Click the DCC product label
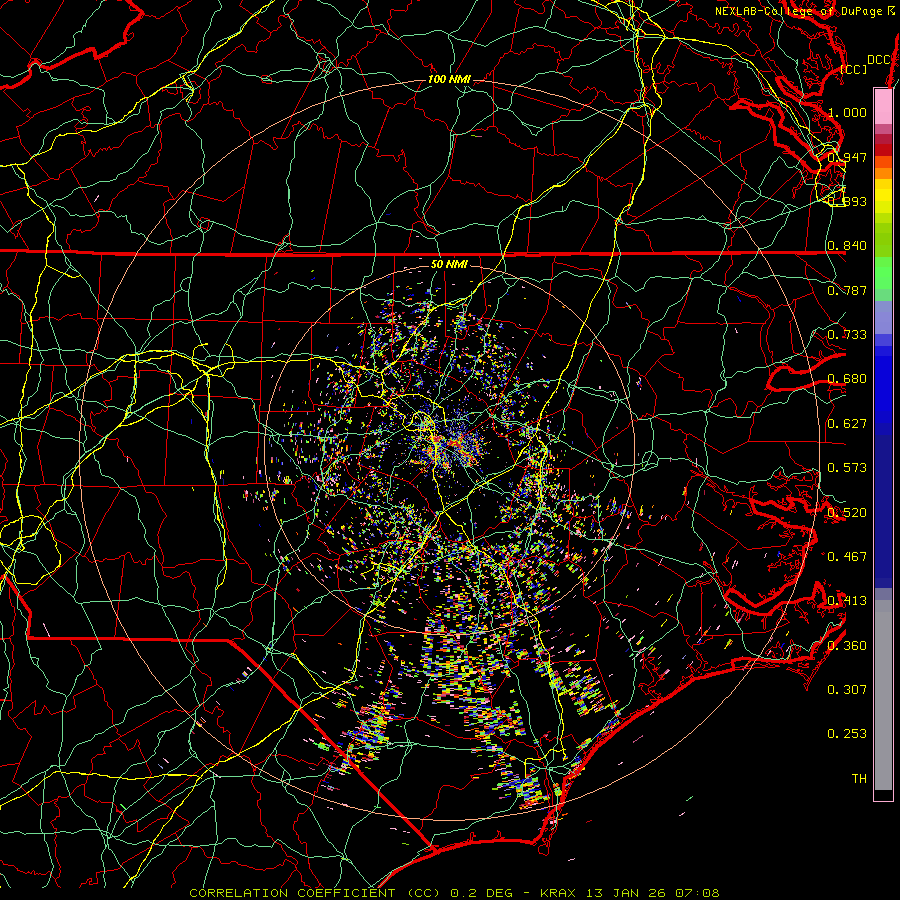 coord(878,60)
